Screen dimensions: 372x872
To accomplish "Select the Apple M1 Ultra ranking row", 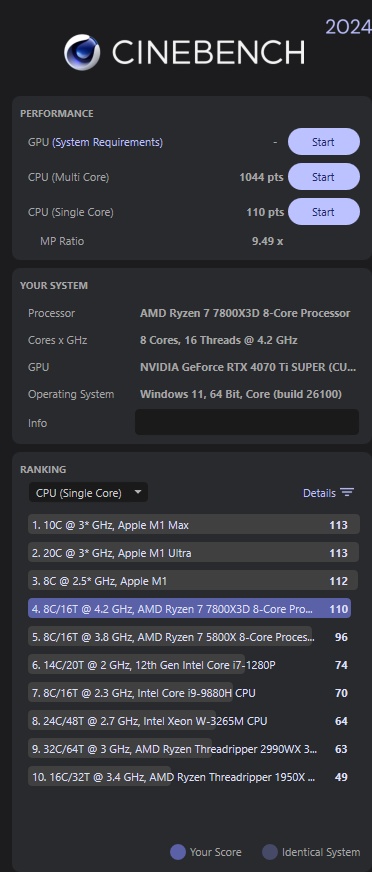I will (x=194, y=553).
